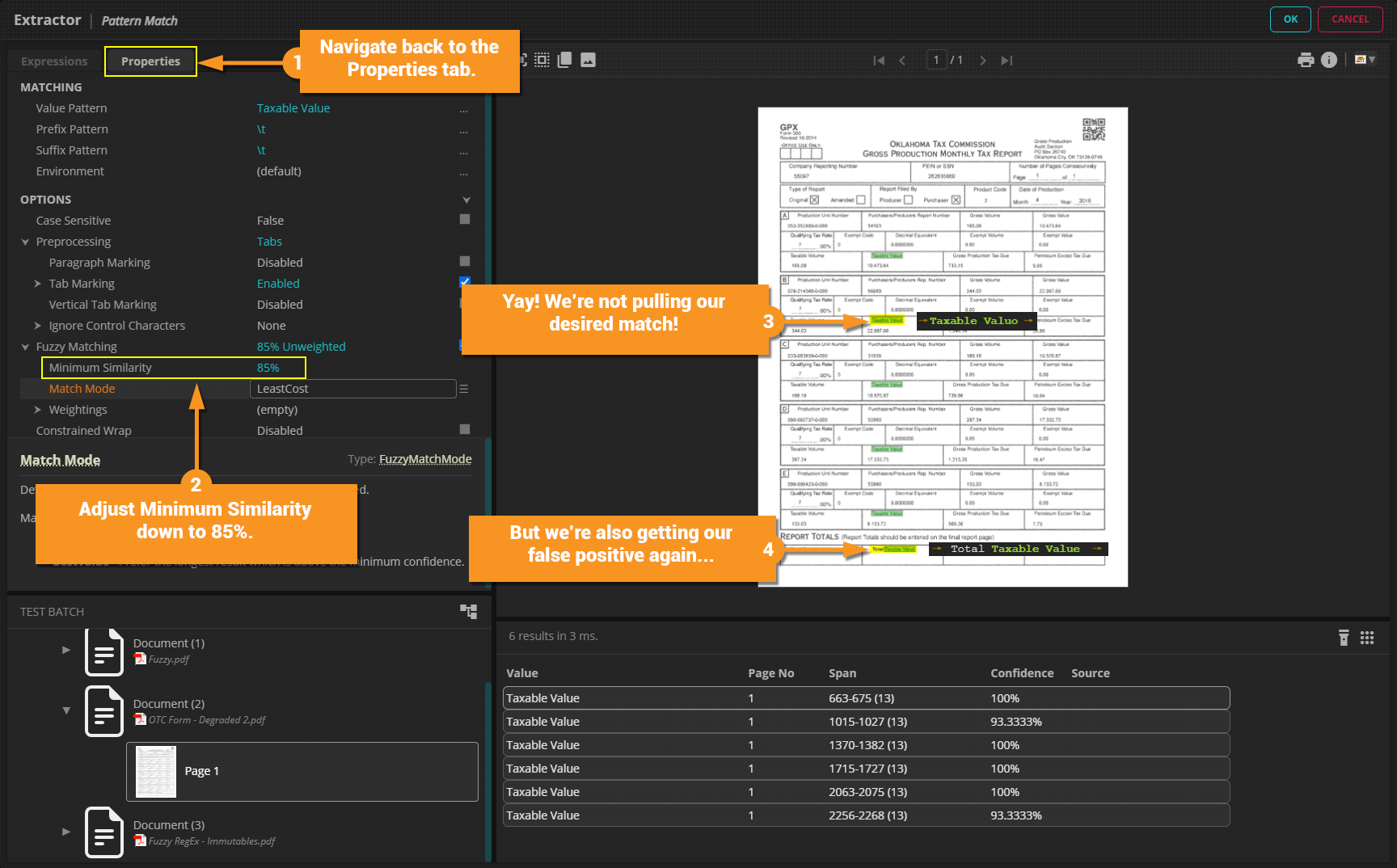Click the copy pages icon in viewer toolbar
The width and height of the screenshot is (1397, 868).
click(x=565, y=60)
